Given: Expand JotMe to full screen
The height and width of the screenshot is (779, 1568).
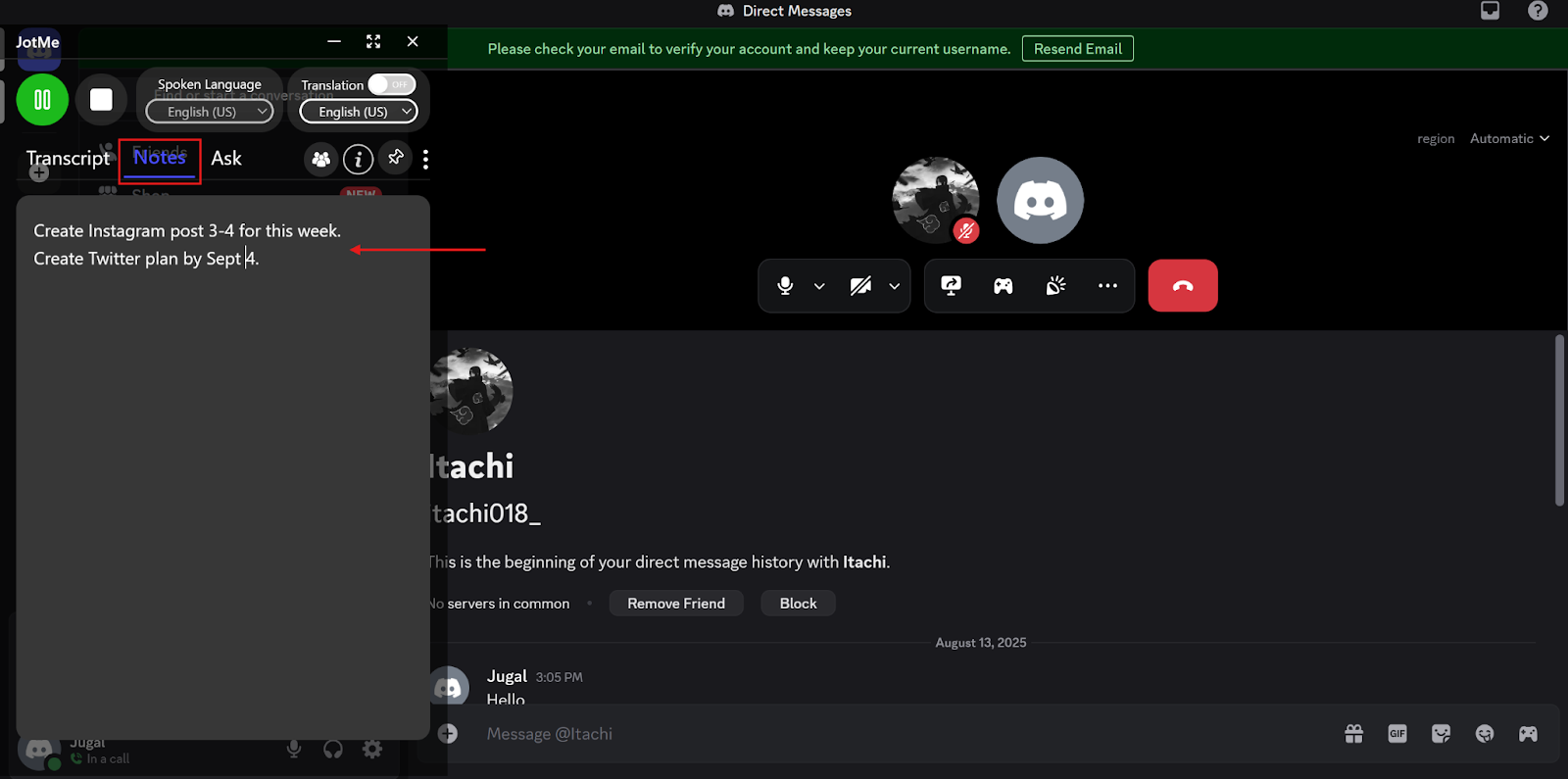Looking at the screenshot, I should [373, 41].
